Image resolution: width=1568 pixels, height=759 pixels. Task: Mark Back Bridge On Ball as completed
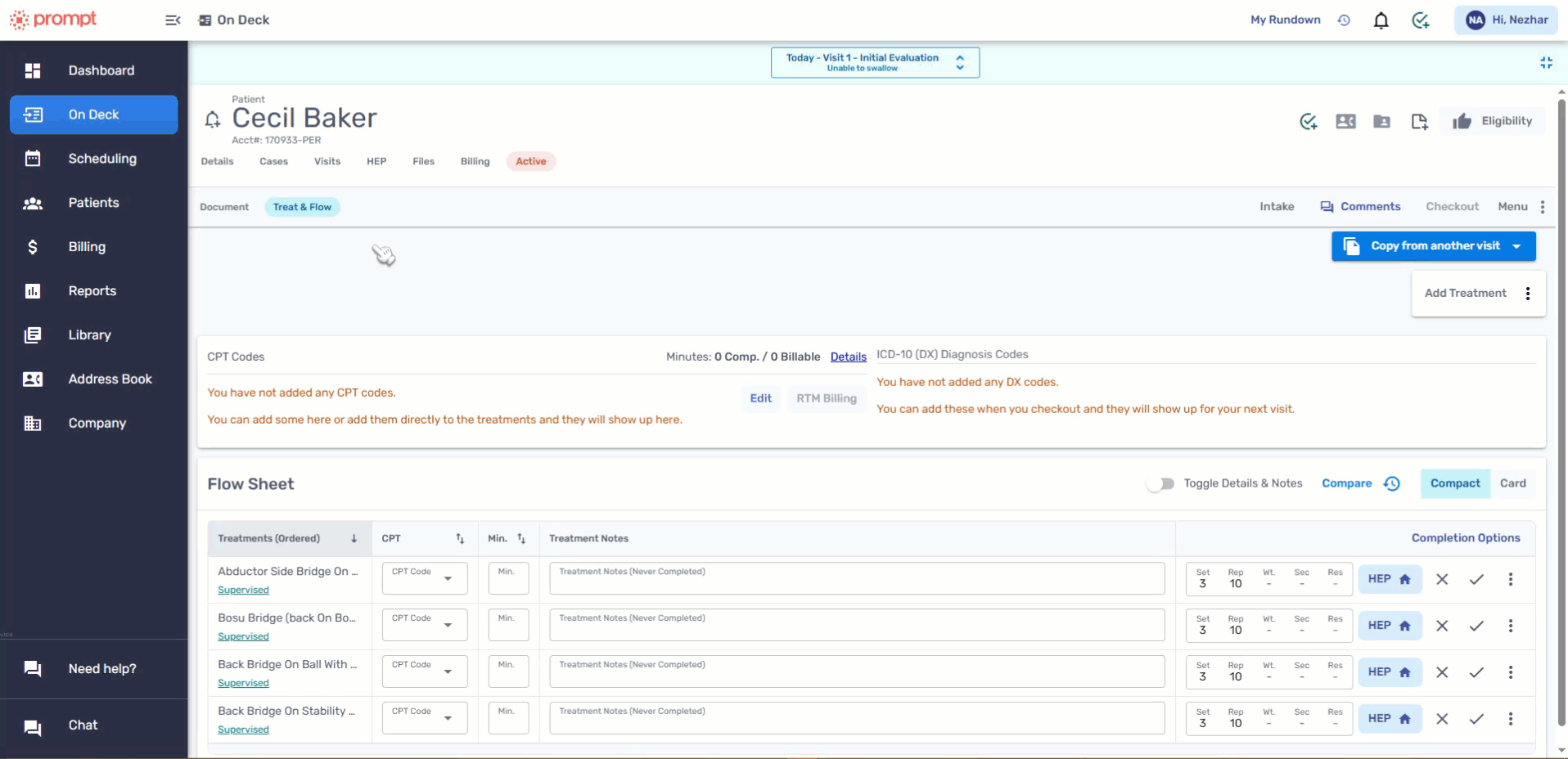[1476, 672]
